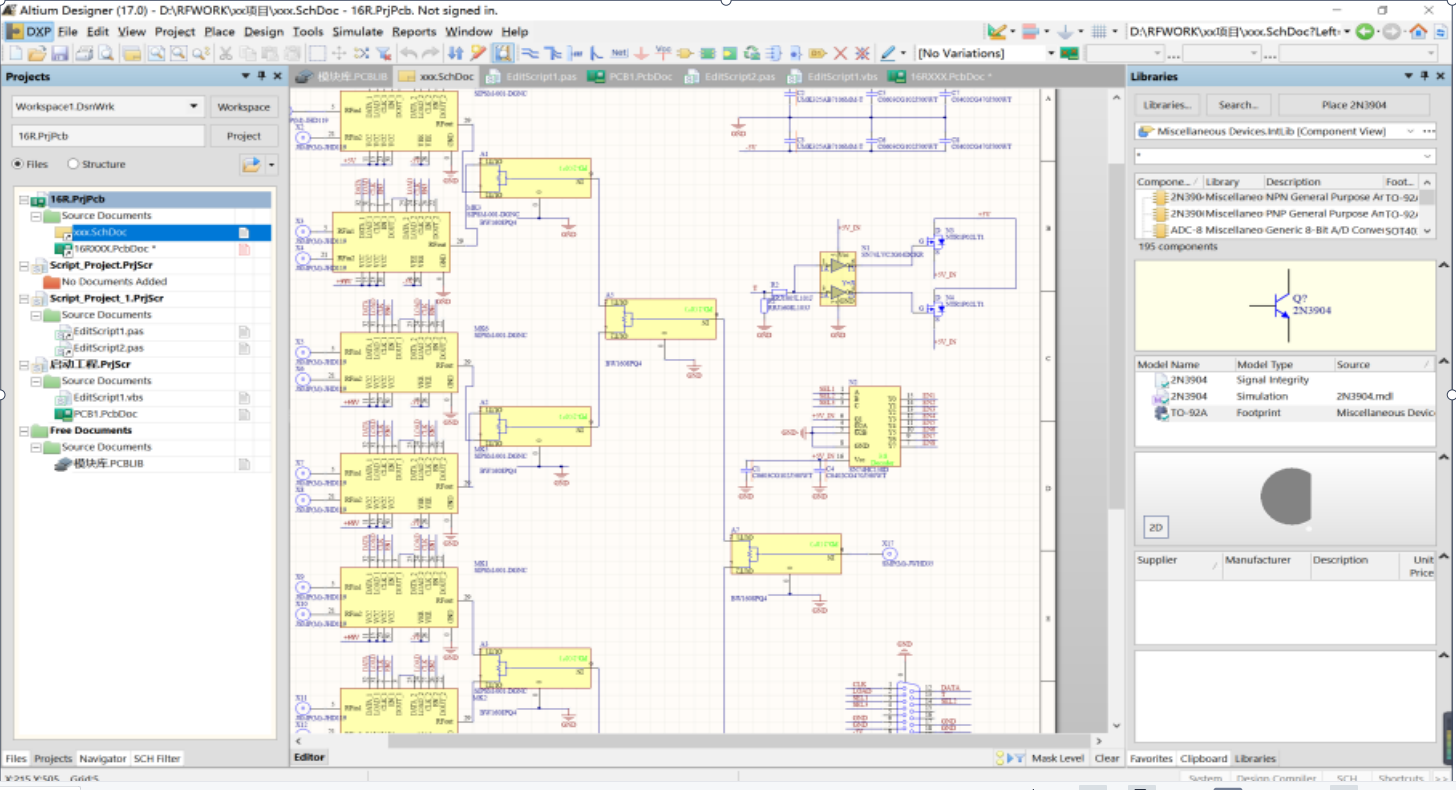The height and width of the screenshot is (790, 1456).
Task: Click the Mask Level button
Action: (1058, 759)
